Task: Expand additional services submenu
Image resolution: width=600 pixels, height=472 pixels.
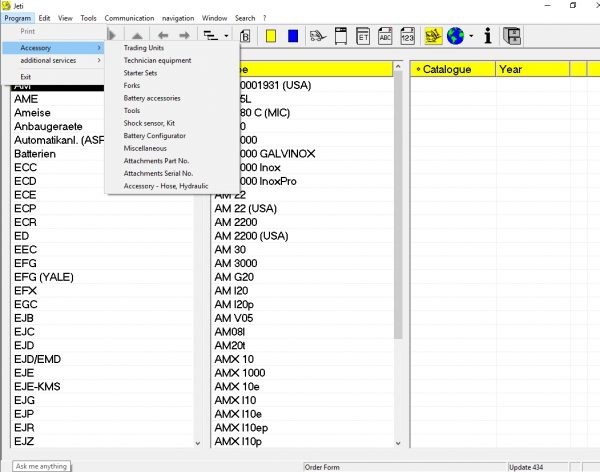Action: pos(54,60)
